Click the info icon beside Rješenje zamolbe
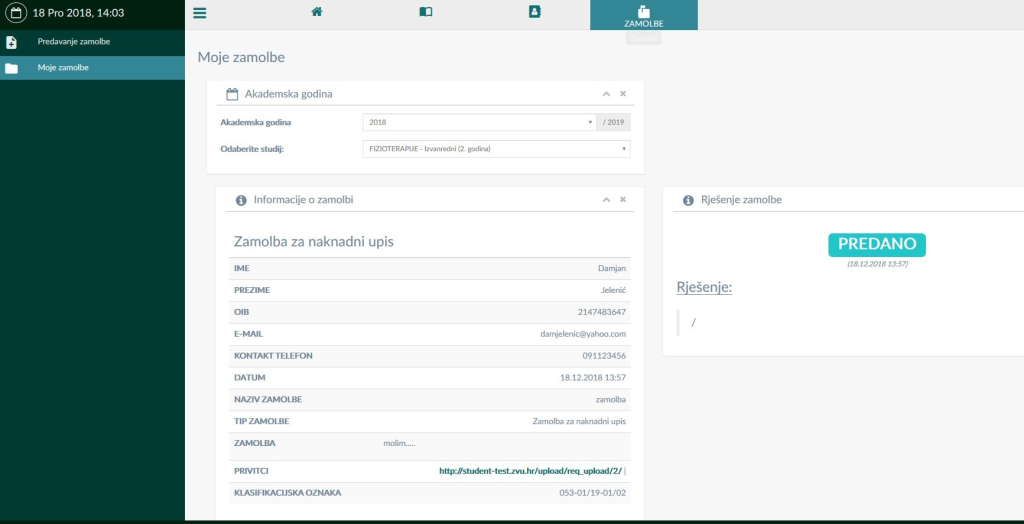This screenshot has height=524, width=1024. point(688,200)
